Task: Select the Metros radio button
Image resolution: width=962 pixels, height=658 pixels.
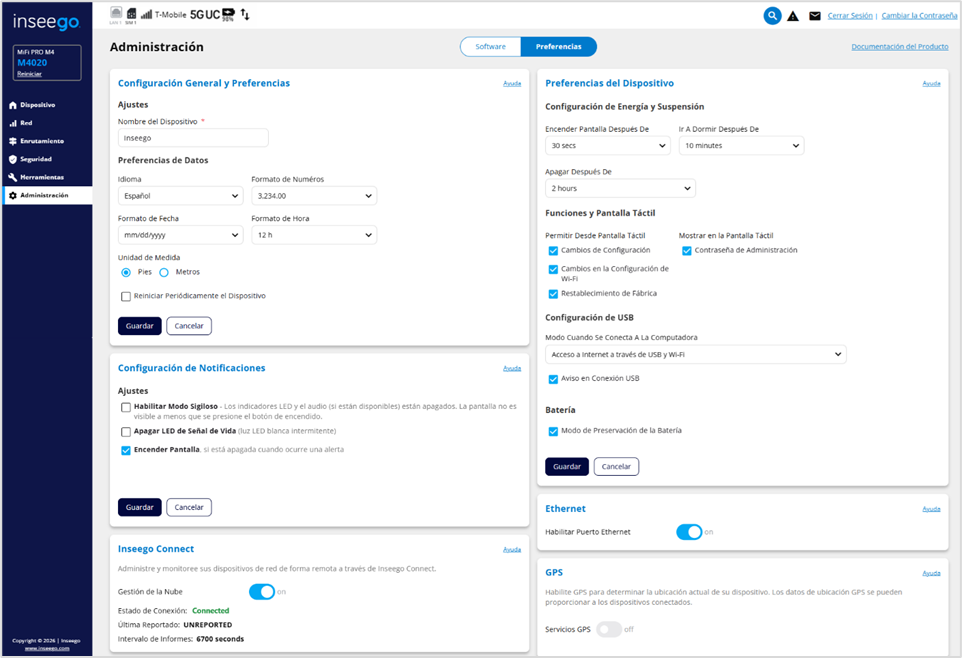Action: pos(164,272)
